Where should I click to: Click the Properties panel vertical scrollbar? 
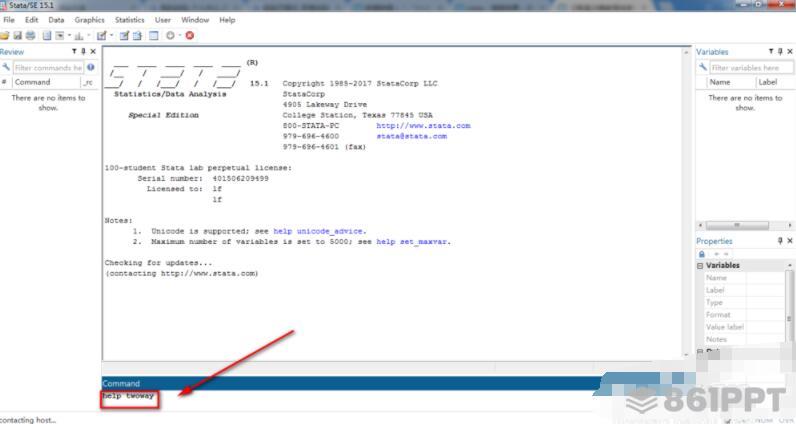coord(789,307)
